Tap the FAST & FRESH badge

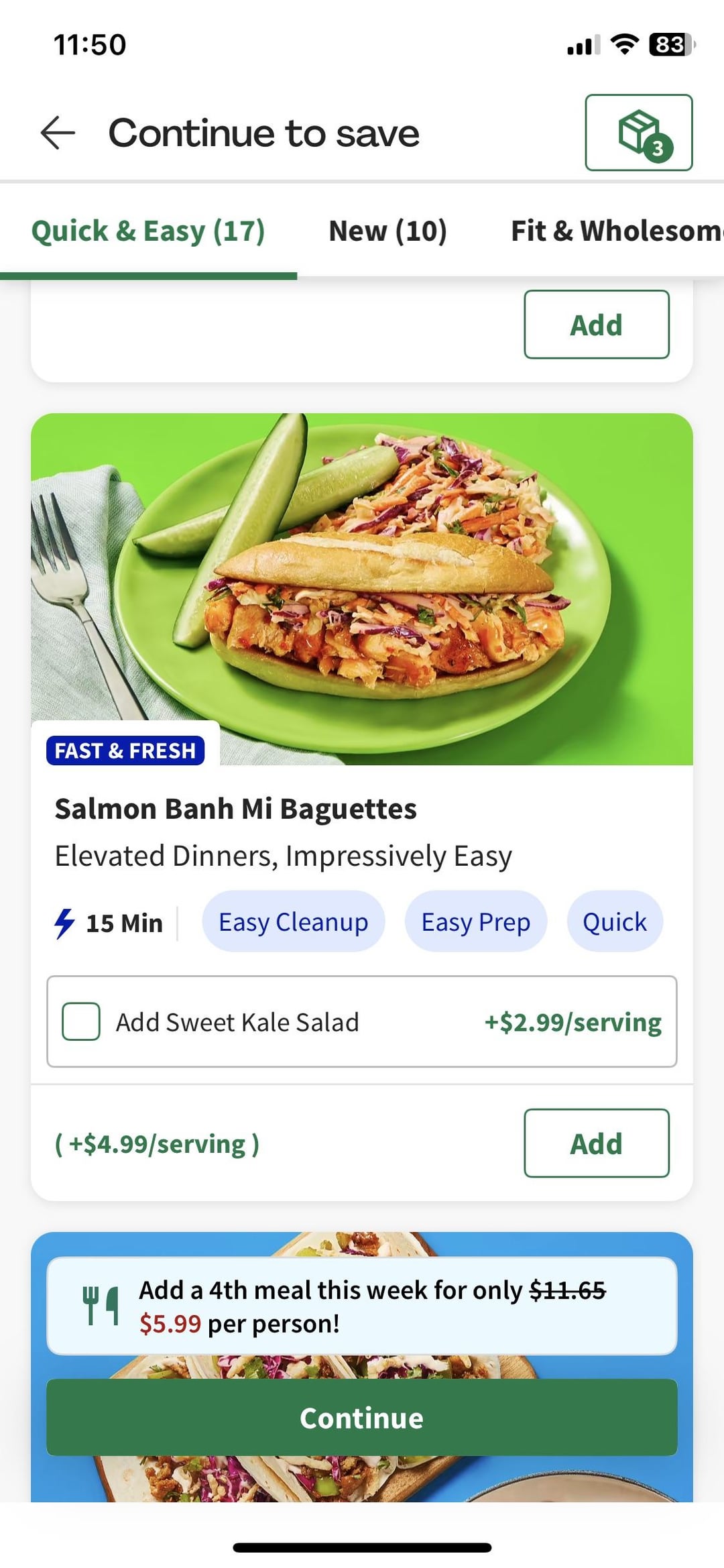coord(125,750)
